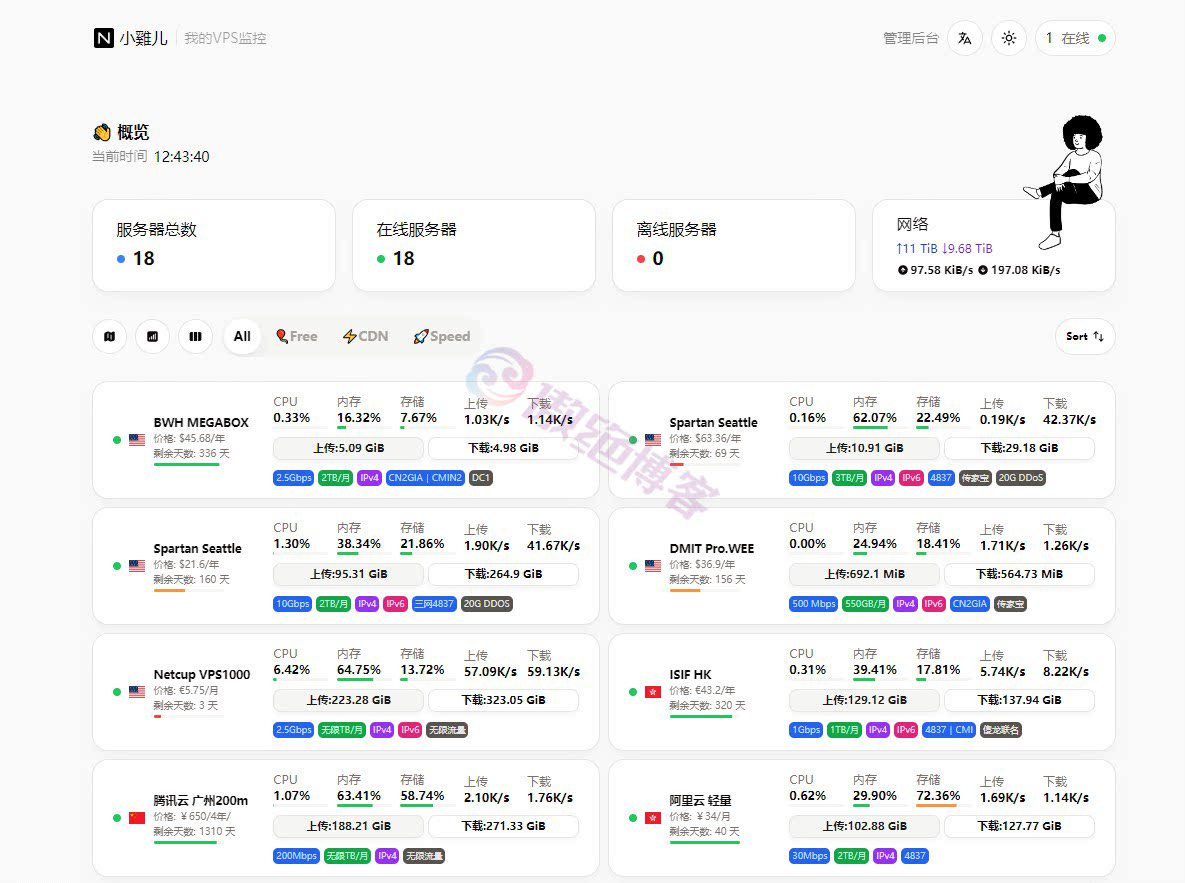Click the China flag beside 腾讯云 广州200m
The image size is (1185, 883).
(x=136, y=817)
